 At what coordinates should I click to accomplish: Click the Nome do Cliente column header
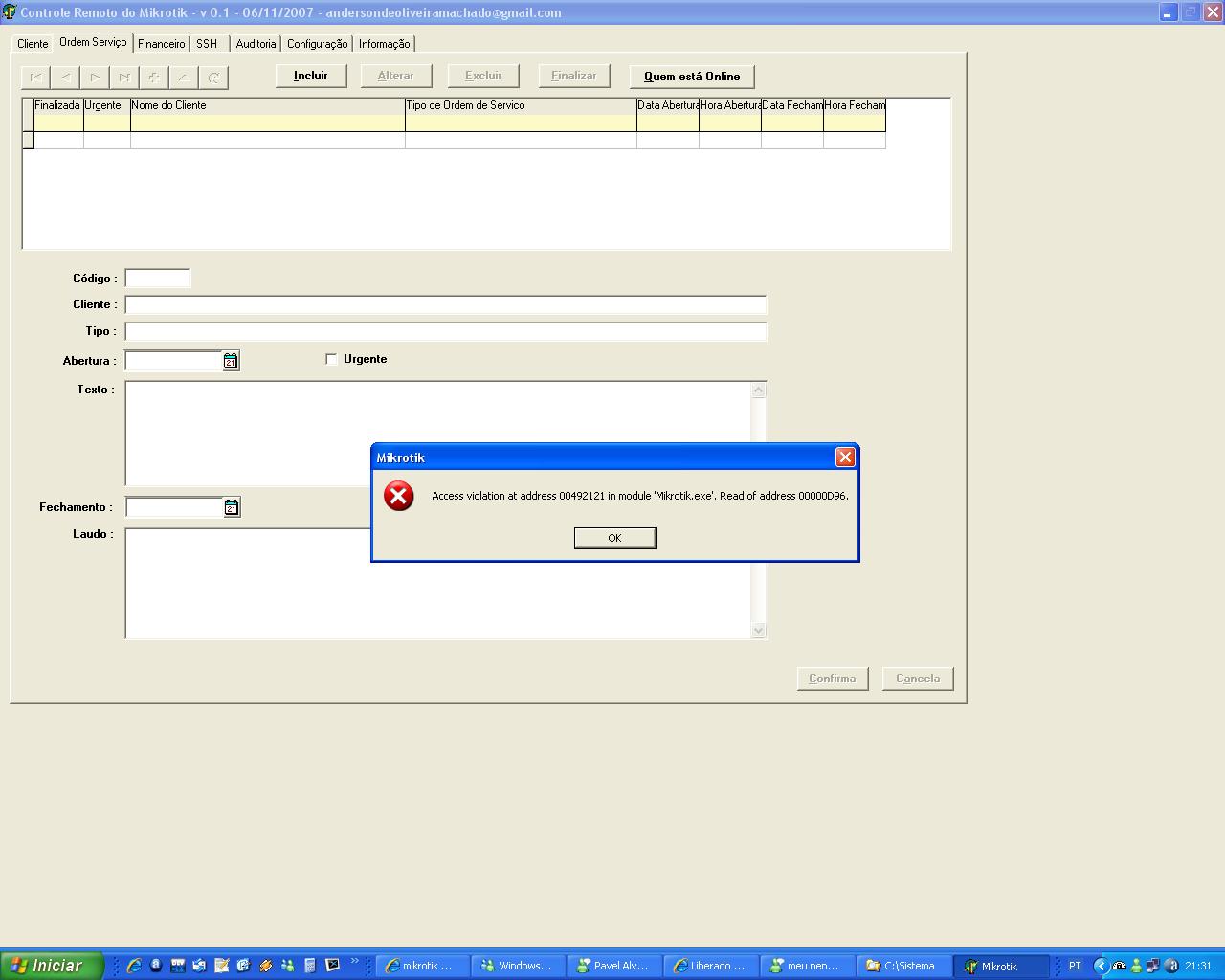pos(268,105)
